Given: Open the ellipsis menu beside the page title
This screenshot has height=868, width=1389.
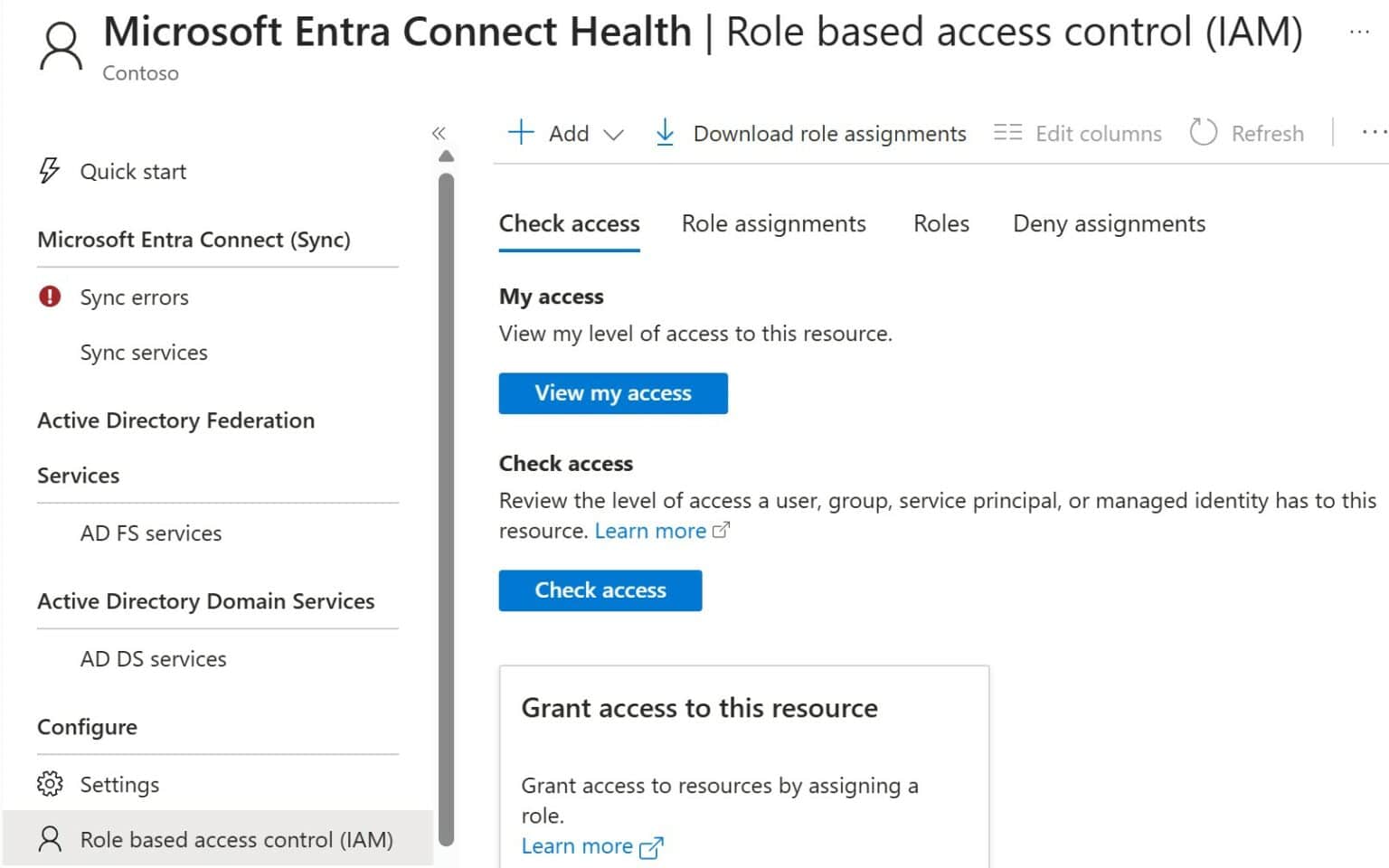Looking at the screenshot, I should [1360, 32].
